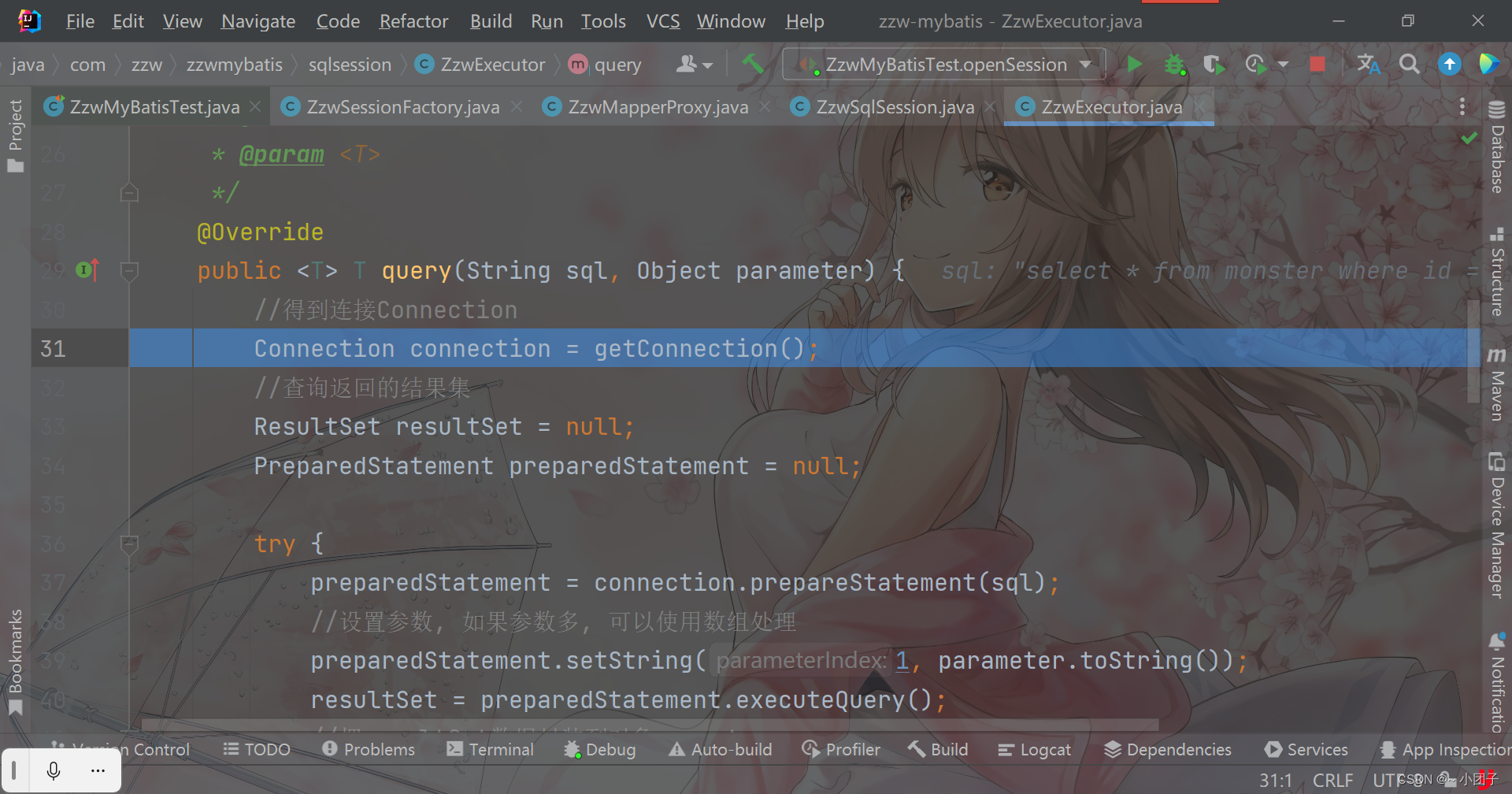Viewport: 1512px width, 794px height.
Task: Click the ZzwExecutor breadcrumb
Action: click(480, 65)
